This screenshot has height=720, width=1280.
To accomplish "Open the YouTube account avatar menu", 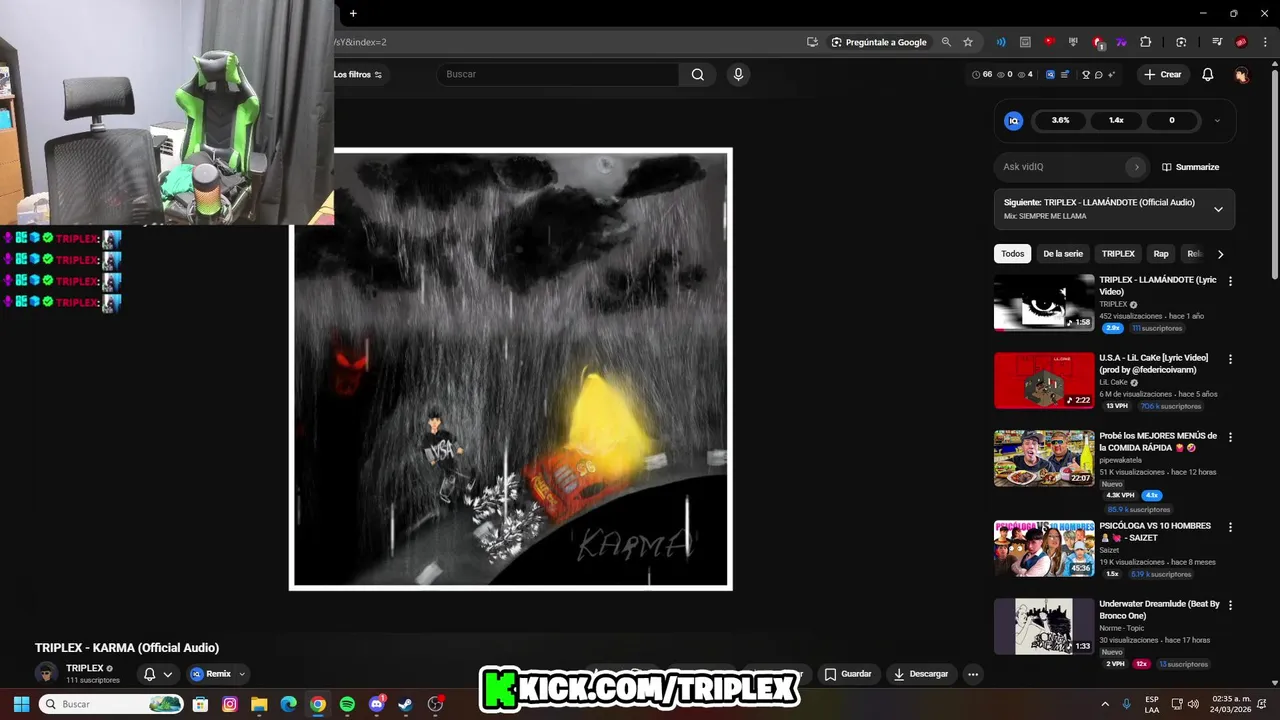I will click(x=1241, y=74).
